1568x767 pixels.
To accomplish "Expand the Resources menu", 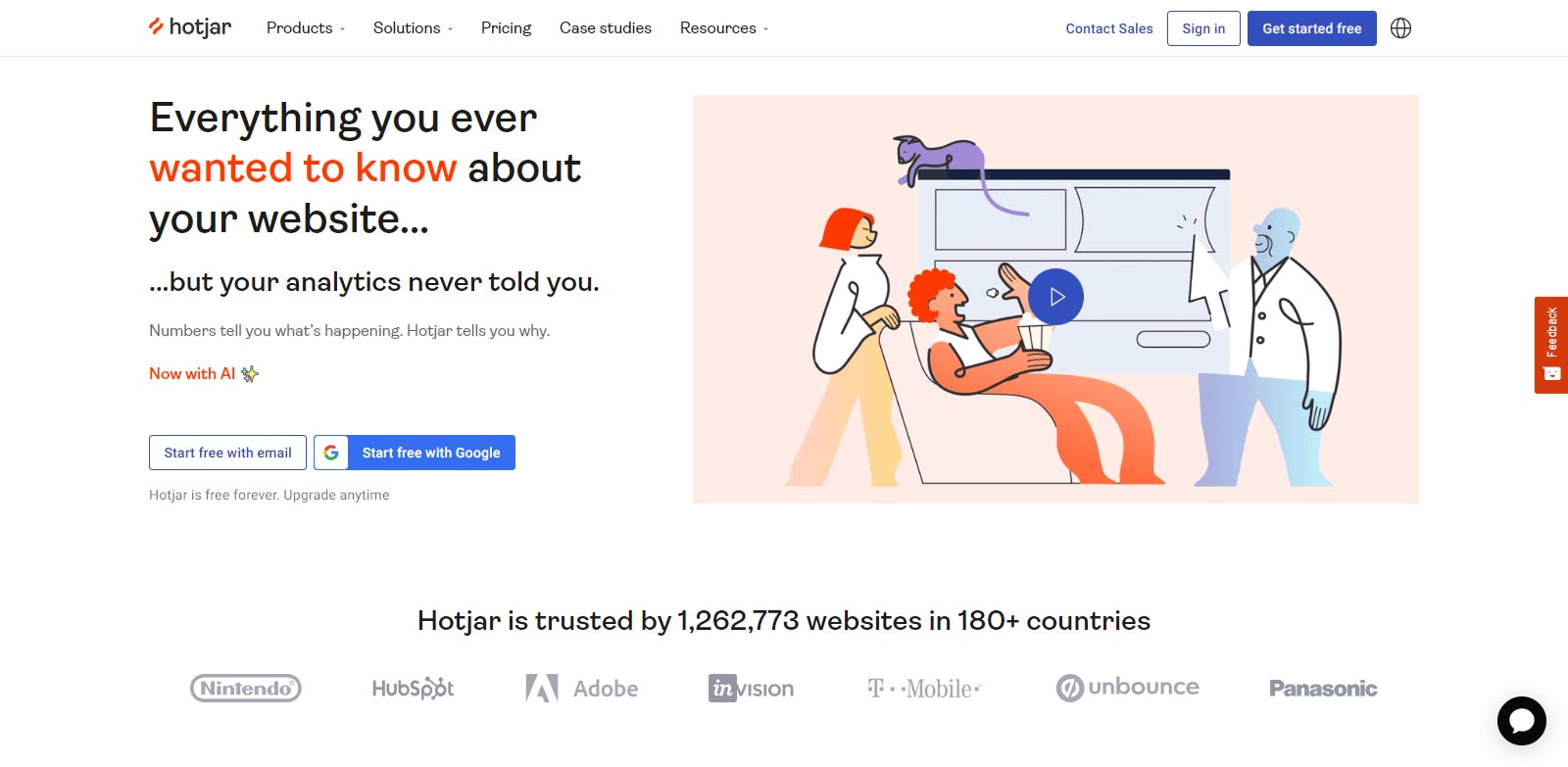I will [724, 28].
